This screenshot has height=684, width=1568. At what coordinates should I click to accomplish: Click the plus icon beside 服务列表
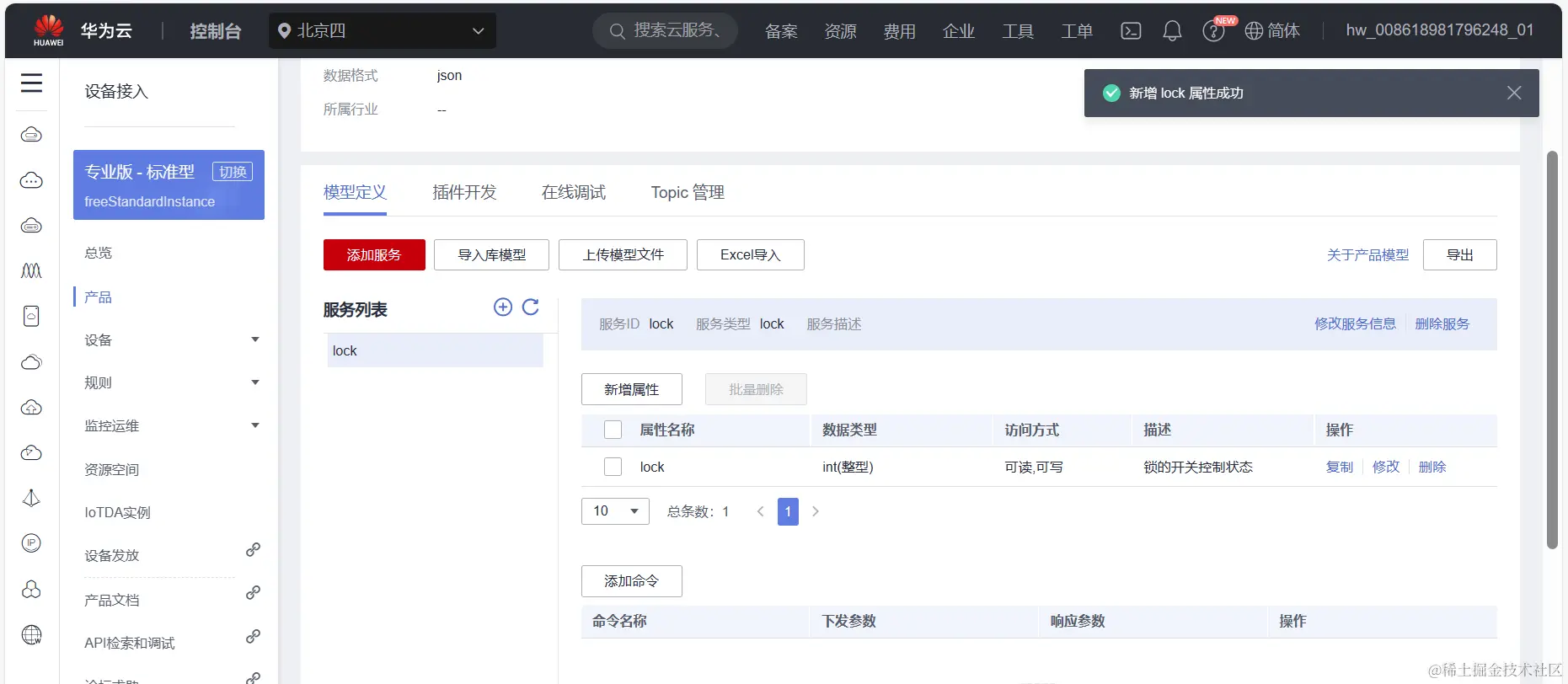pos(503,307)
